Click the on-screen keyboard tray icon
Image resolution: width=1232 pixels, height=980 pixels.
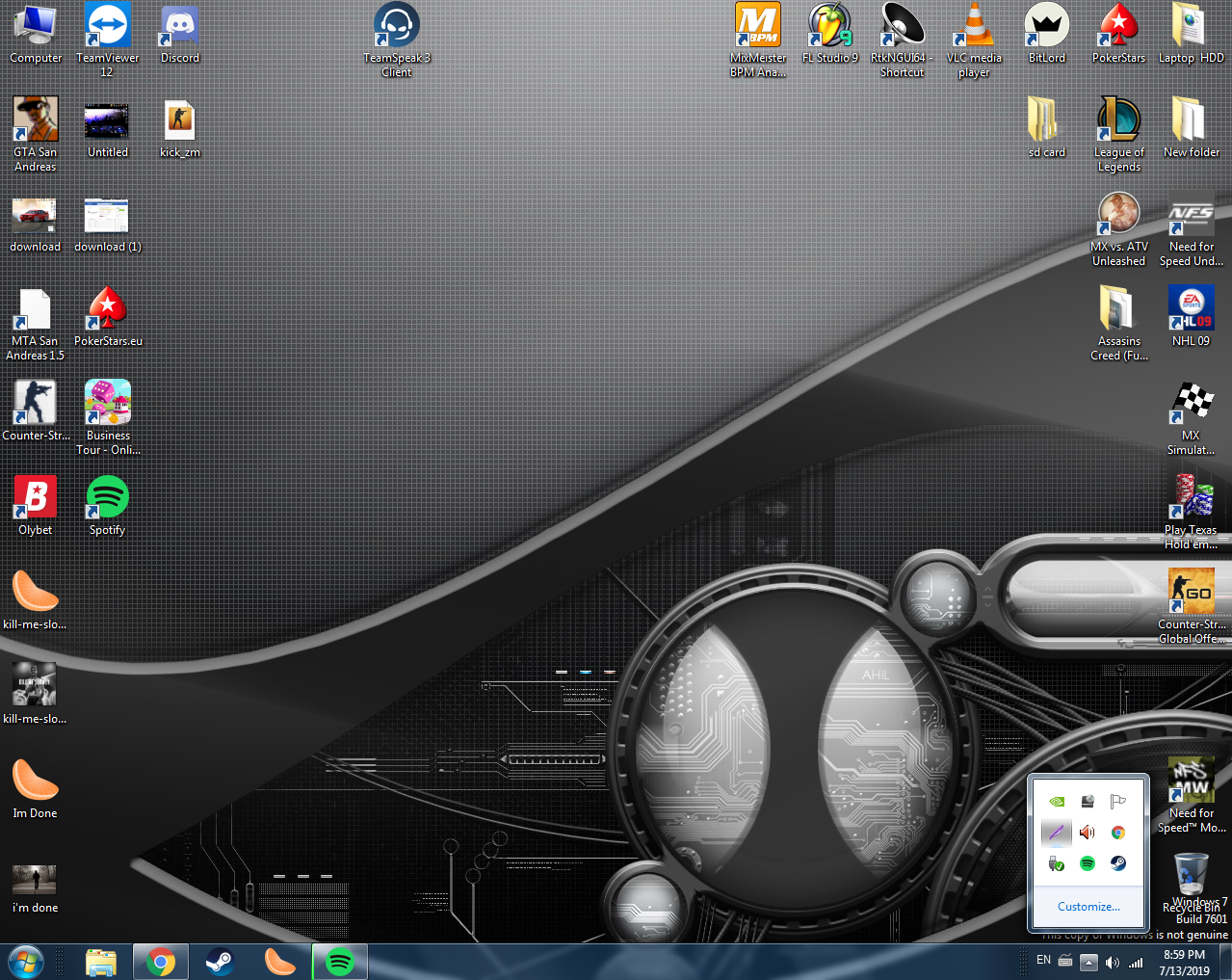[x=1065, y=961]
